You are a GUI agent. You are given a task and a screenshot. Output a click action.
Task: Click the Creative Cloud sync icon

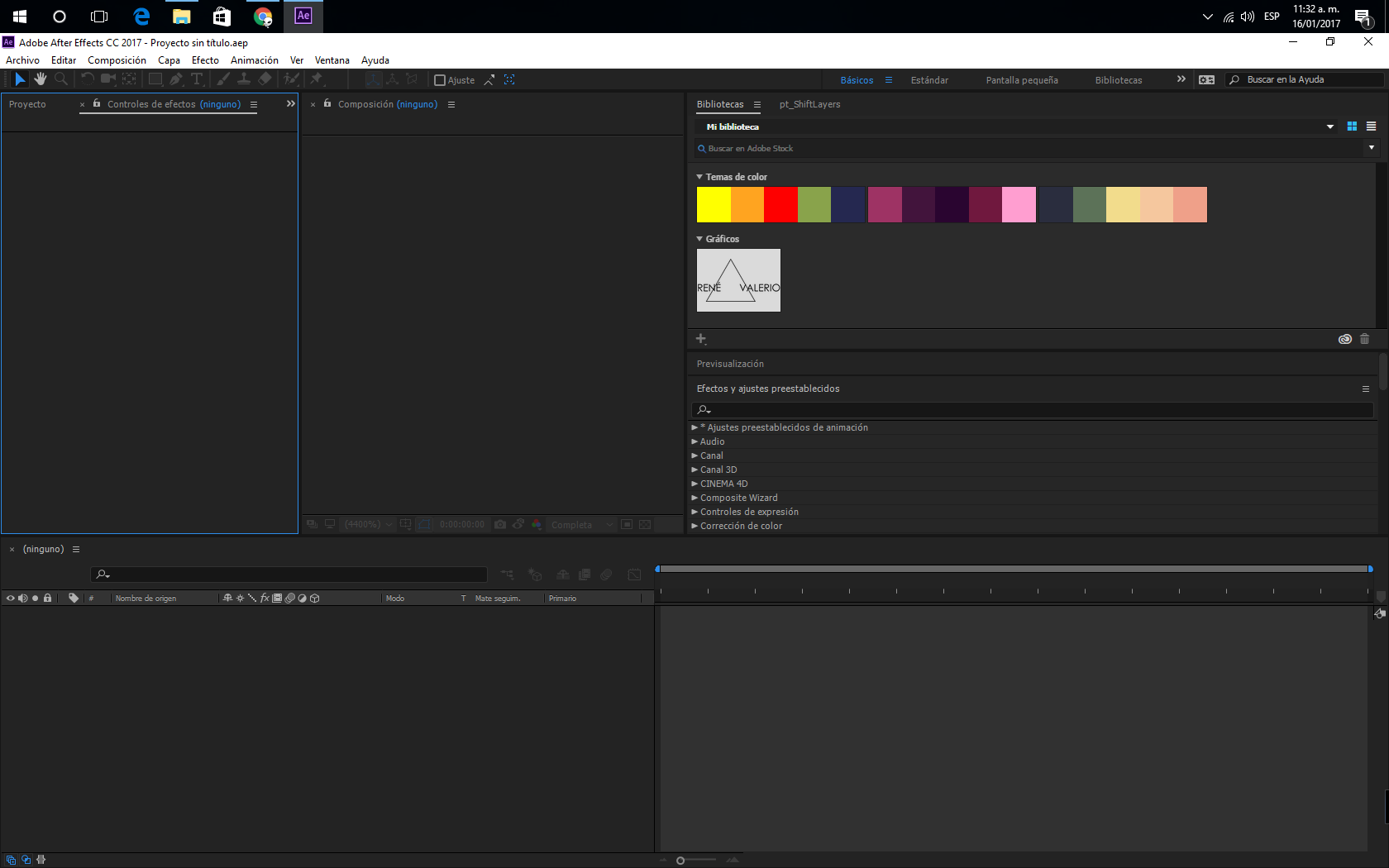click(1345, 339)
